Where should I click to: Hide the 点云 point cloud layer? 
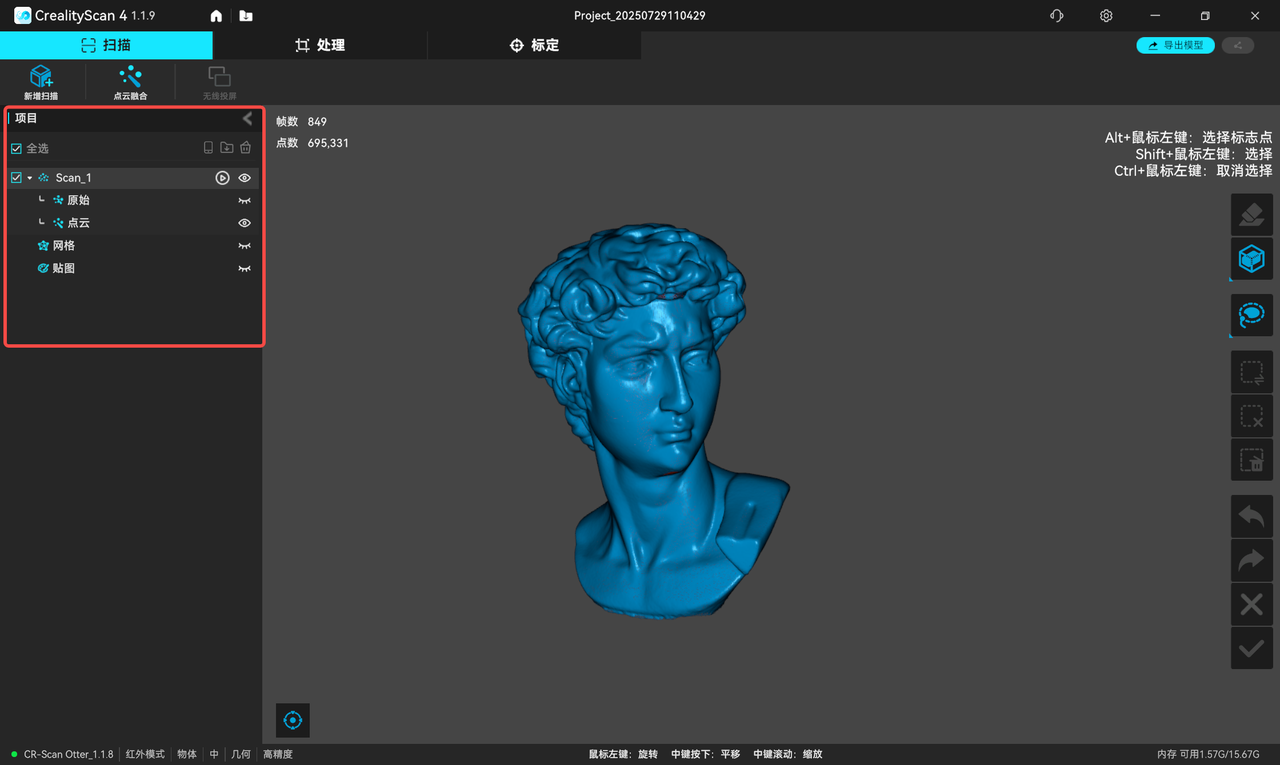coord(244,223)
